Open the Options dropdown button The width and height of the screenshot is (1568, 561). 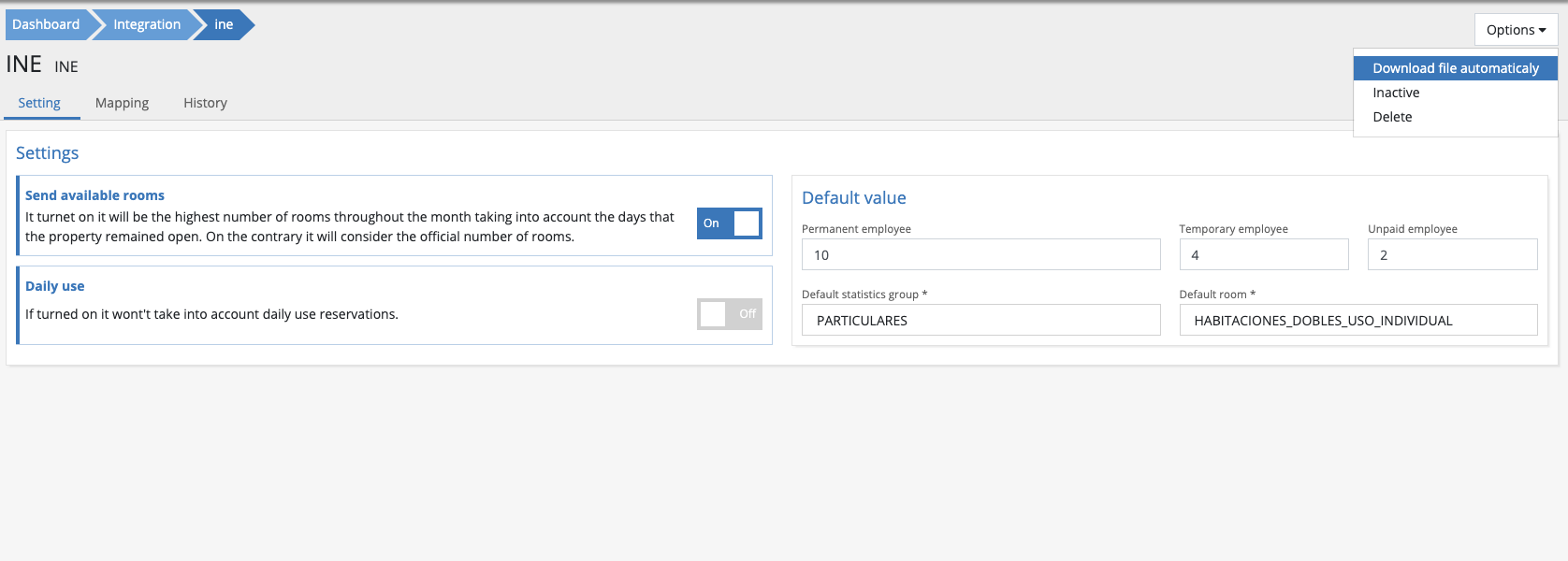pyautogui.click(x=1515, y=30)
